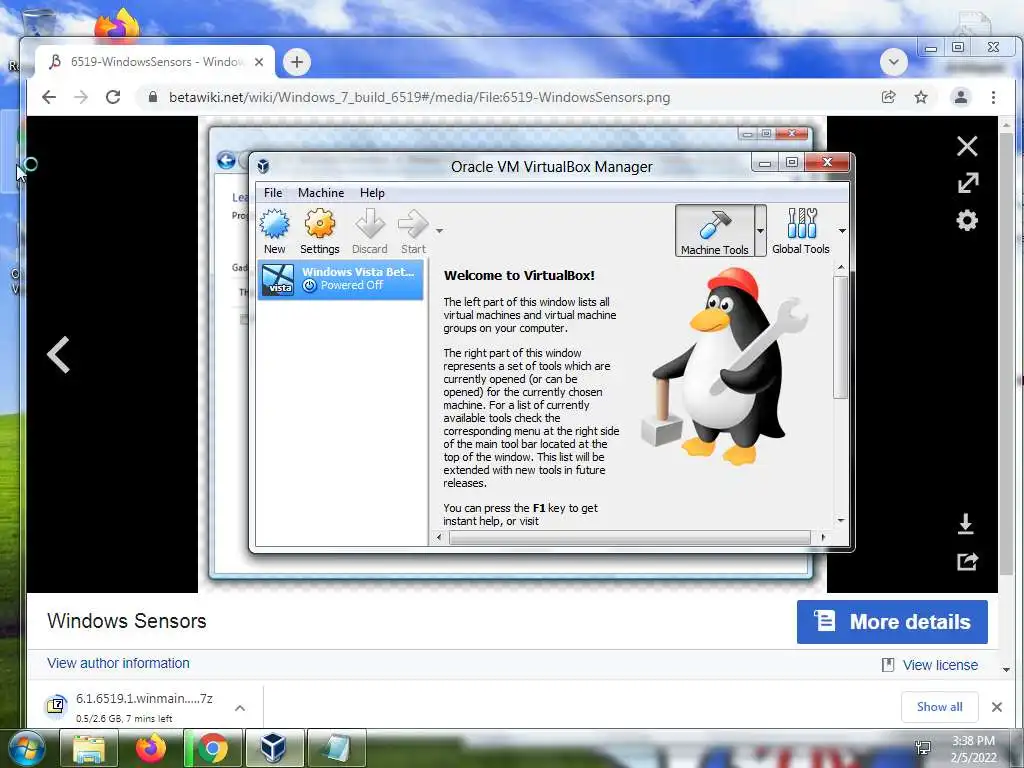Viewport: 1024px width, 768px height.
Task: Click Show all downloads button
Action: click(939, 707)
